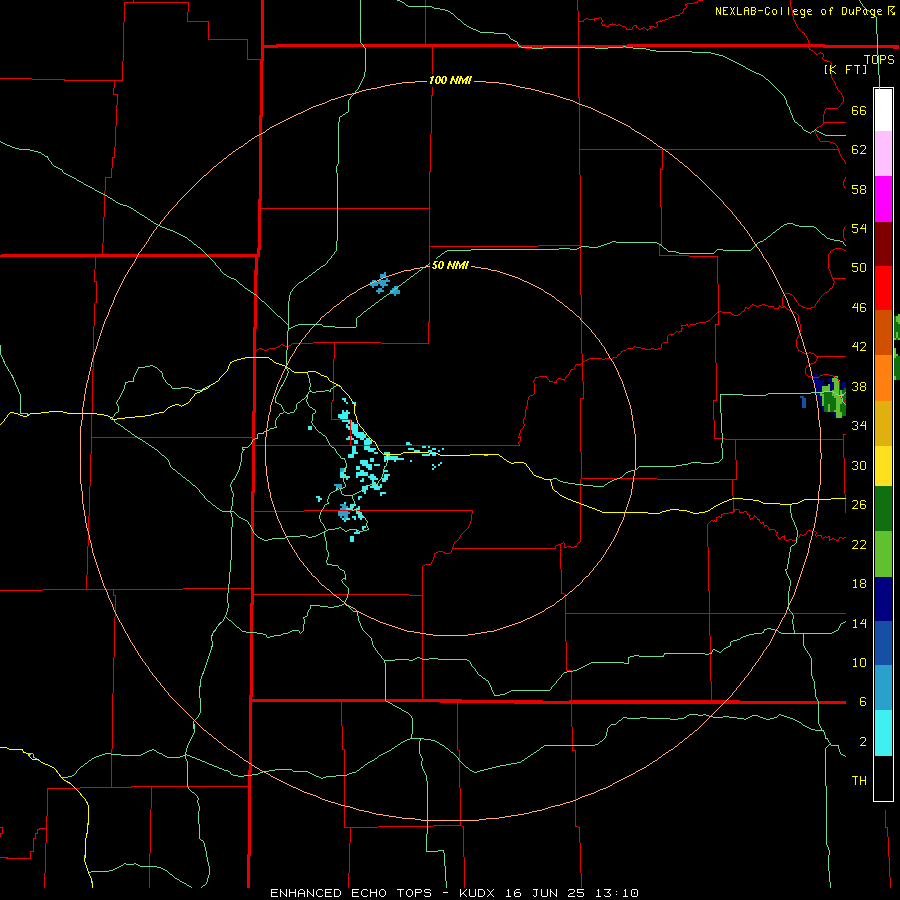Click the yellow 30 kft legend swatch
This screenshot has height=900, width=900.
tap(883, 465)
